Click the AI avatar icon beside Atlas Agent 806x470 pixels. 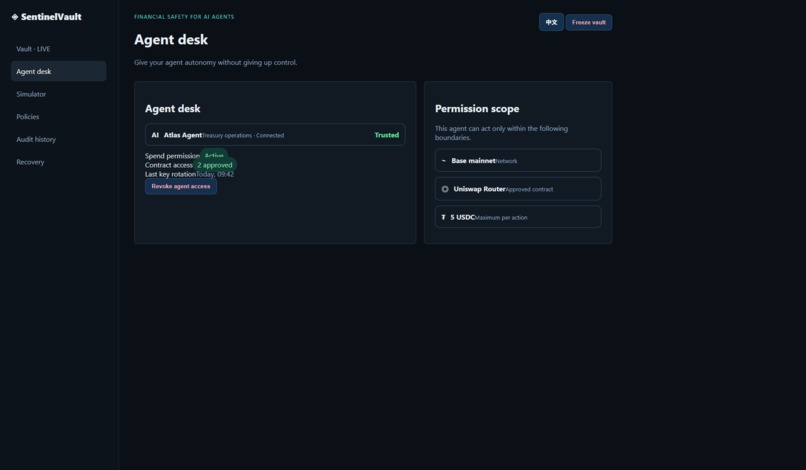click(155, 135)
